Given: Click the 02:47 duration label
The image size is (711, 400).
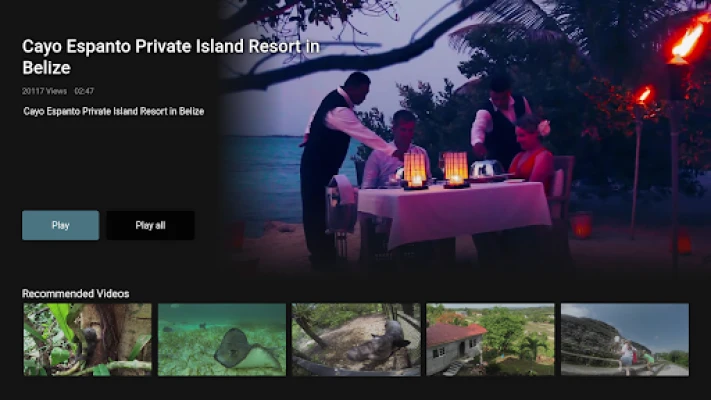Looking at the screenshot, I should [84, 91].
